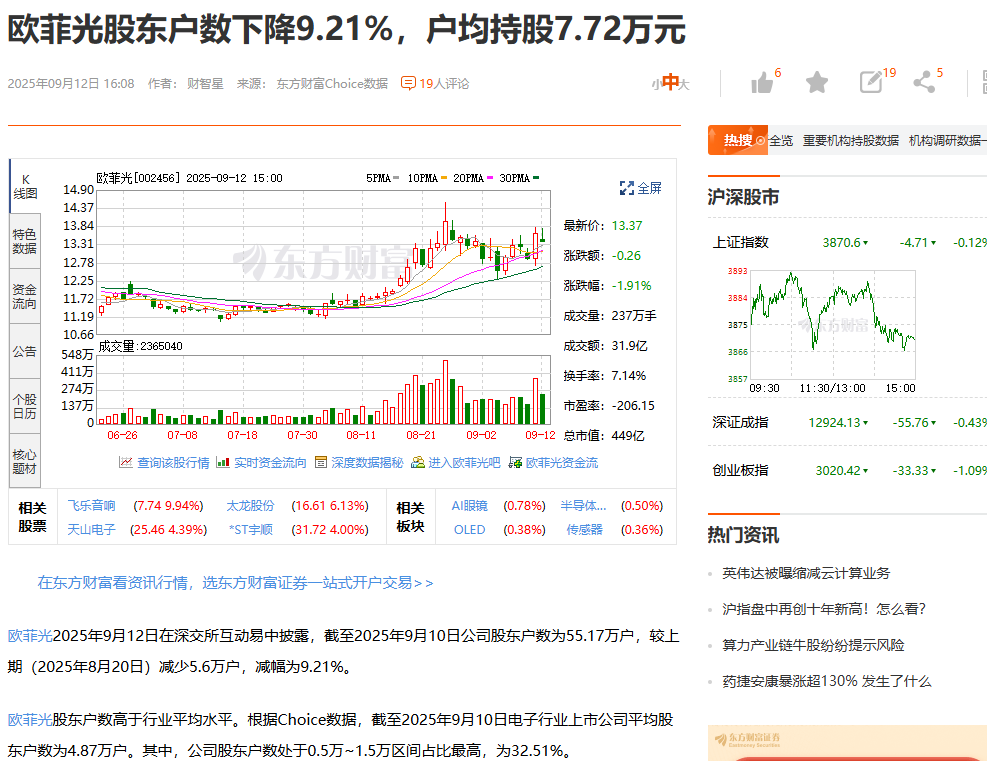Image resolution: width=987 pixels, height=761 pixels.
Task: Open related stock 太龙股份
Action: [x=251, y=506]
